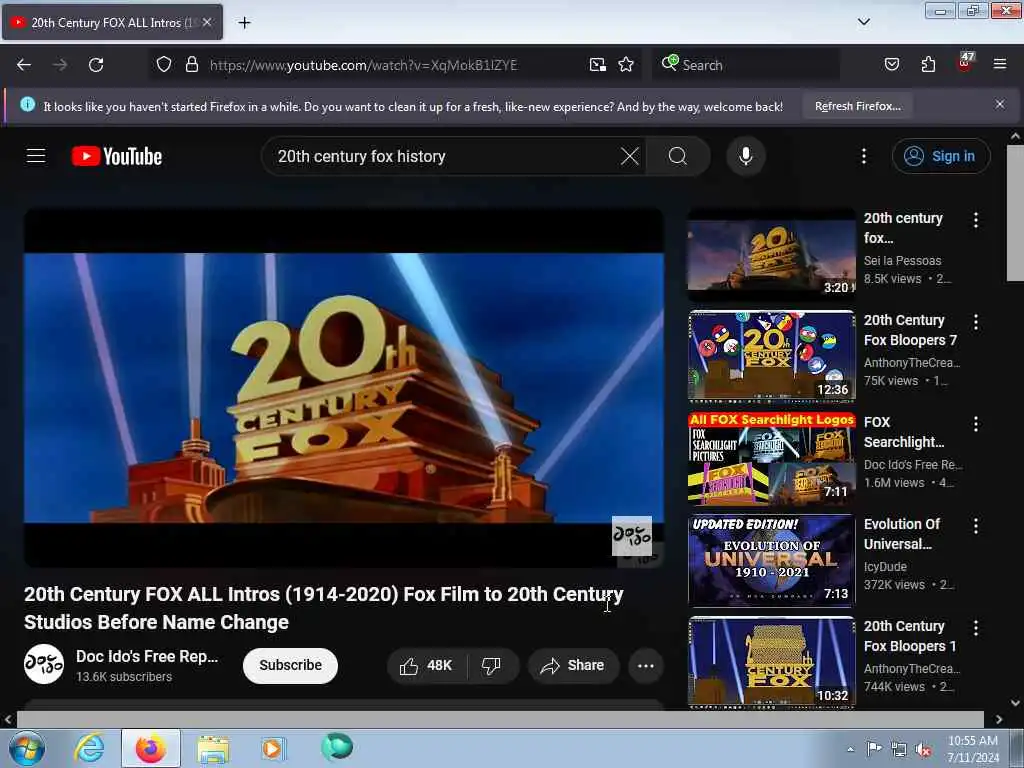Go to the YouTube home logo
The width and height of the screenshot is (1024, 768).
[x=117, y=156]
